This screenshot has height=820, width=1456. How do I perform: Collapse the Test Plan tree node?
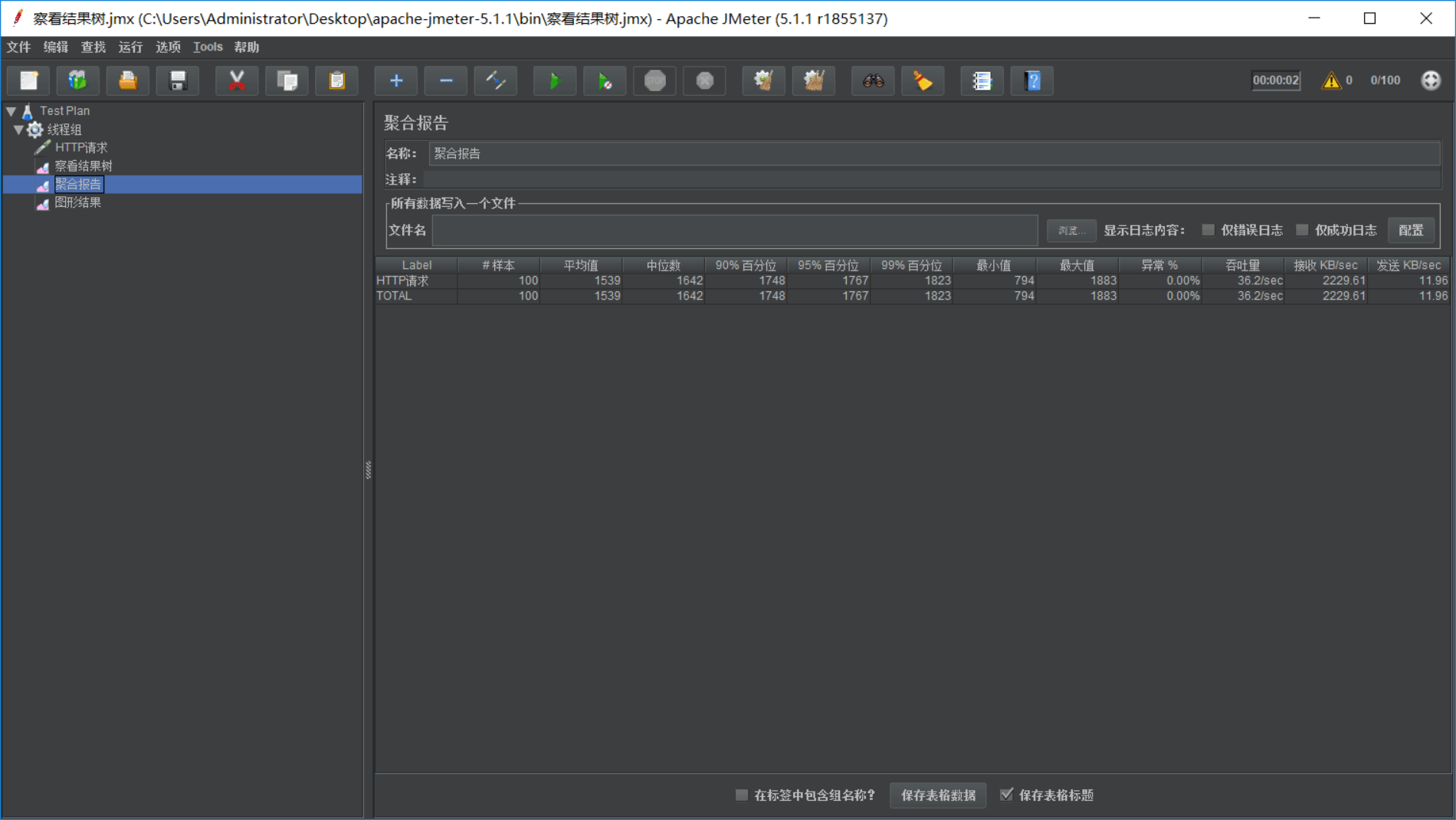coord(11,111)
